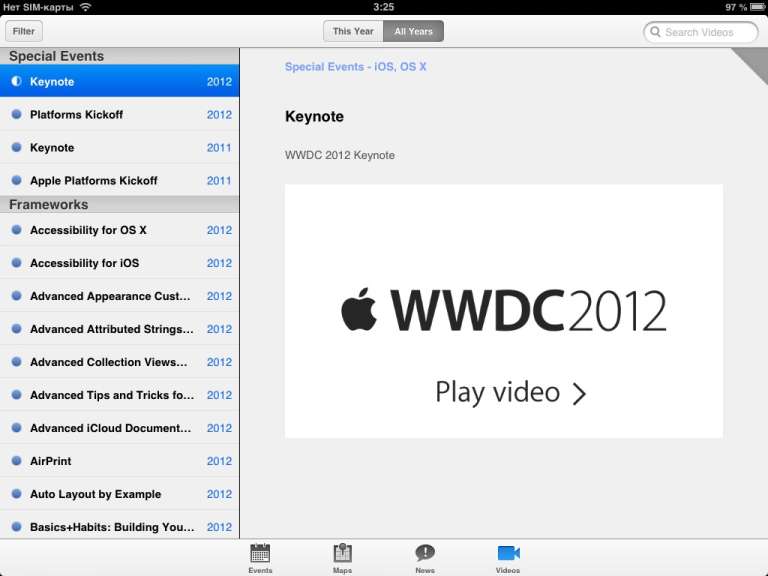Open Advanced Collection Views... session
The height and width of the screenshot is (576, 768).
[x=120, y=361]
